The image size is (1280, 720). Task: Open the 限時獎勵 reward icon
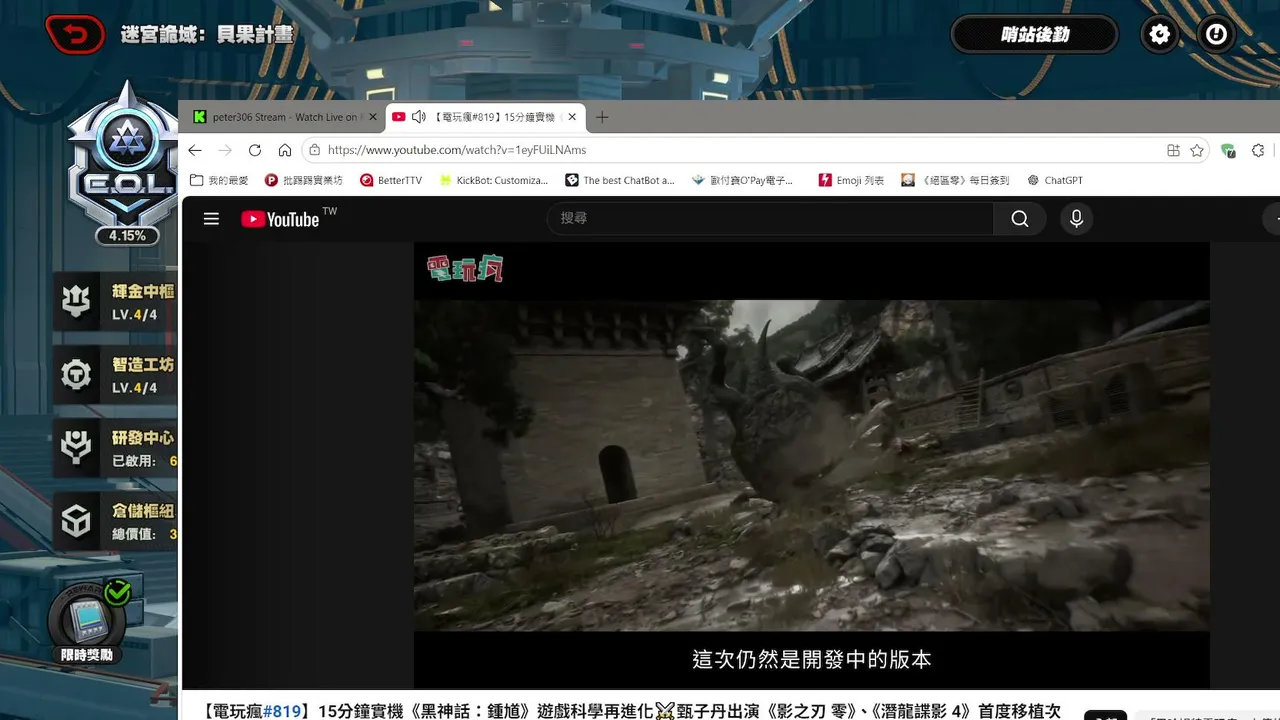click(x=87, y=622)
